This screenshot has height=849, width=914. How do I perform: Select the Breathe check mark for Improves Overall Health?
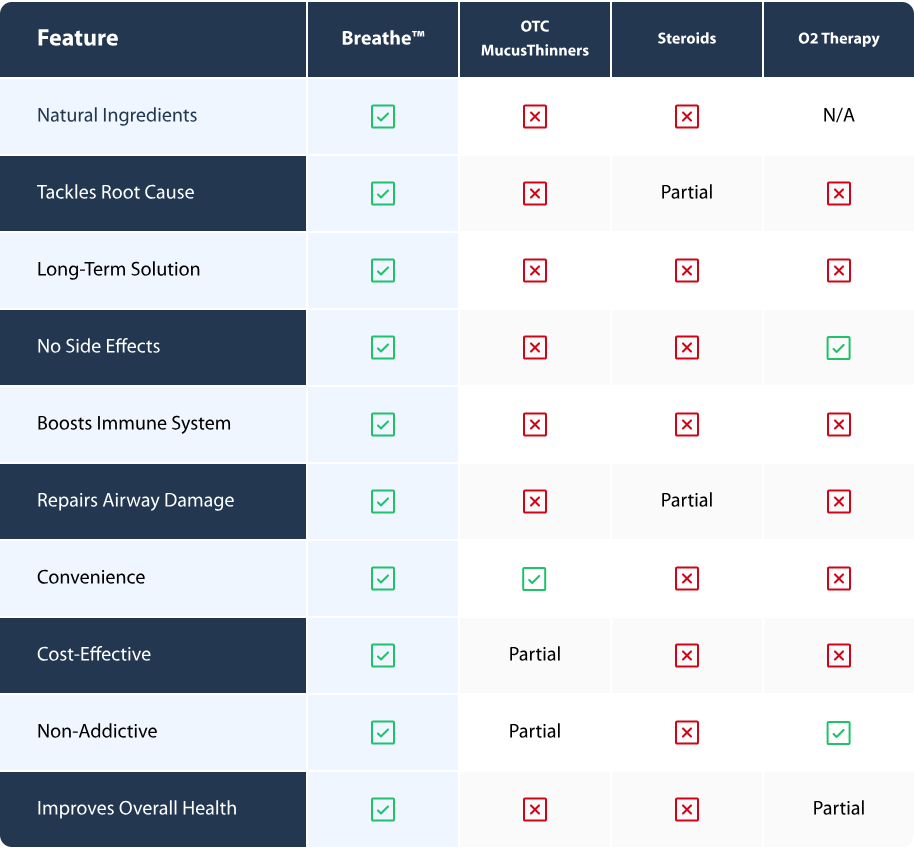383,809
